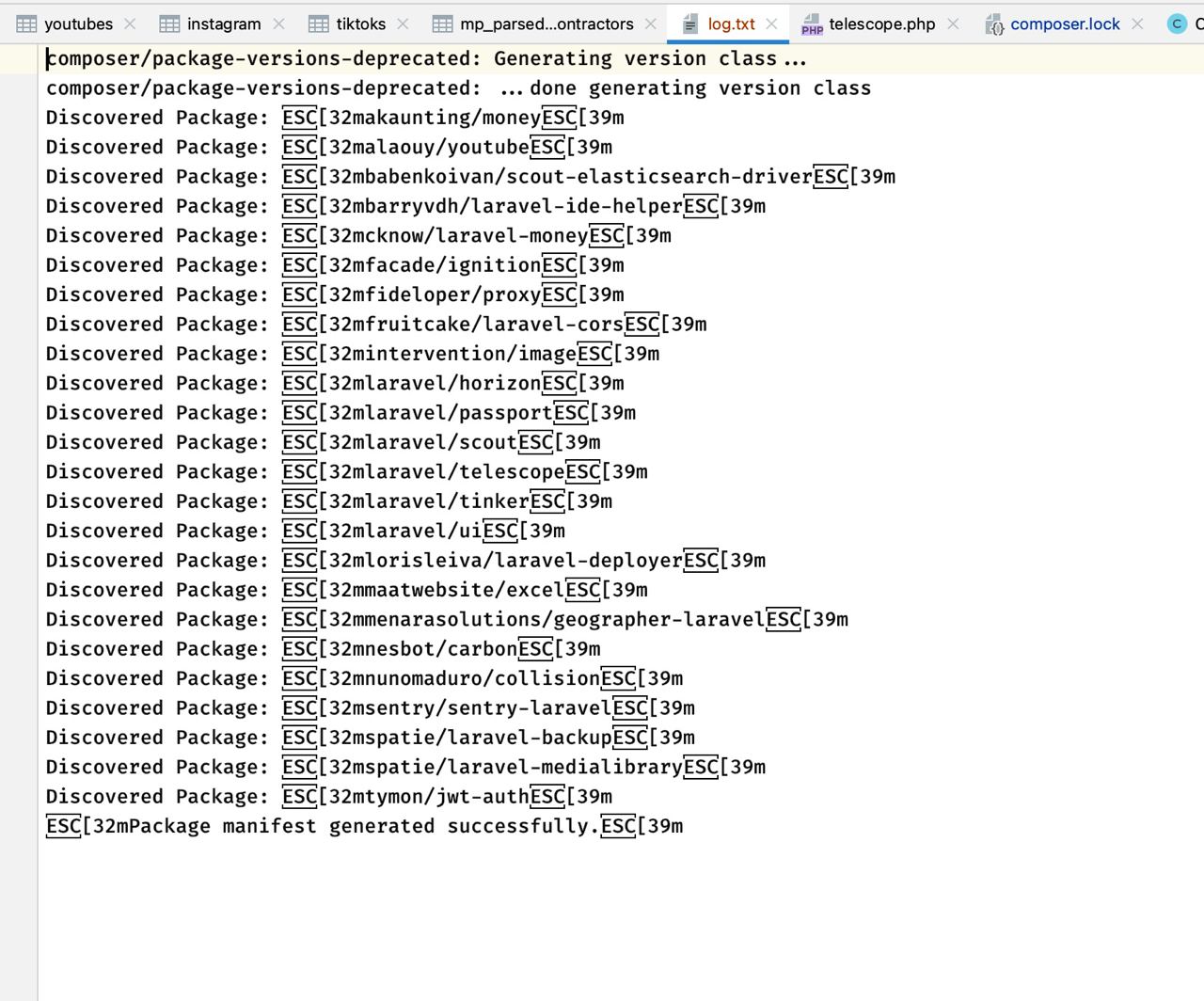The width and height of the screenshot is (1204, 1001).
Task: Click the 'done generating version class' line
Action: pyautogui.click(x=458, y=88)
